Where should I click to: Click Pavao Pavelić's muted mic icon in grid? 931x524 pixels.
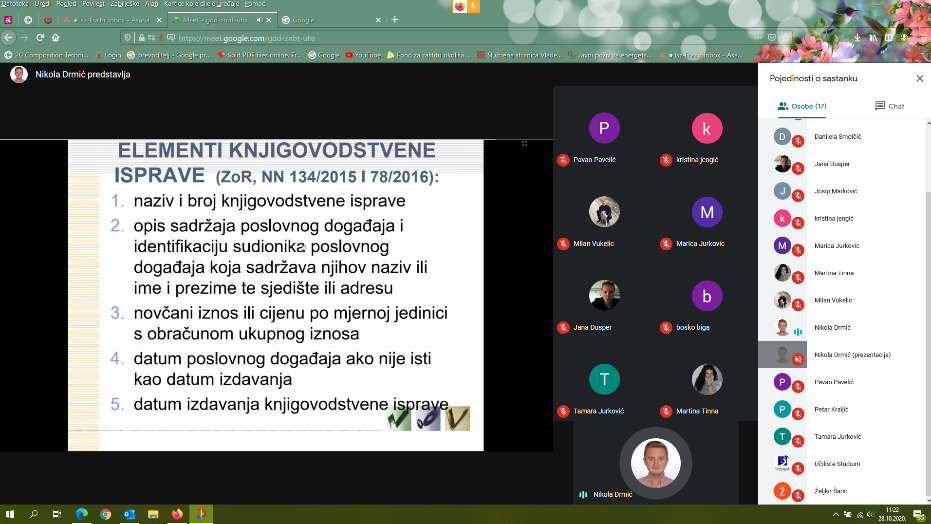[x=563, y=160]
